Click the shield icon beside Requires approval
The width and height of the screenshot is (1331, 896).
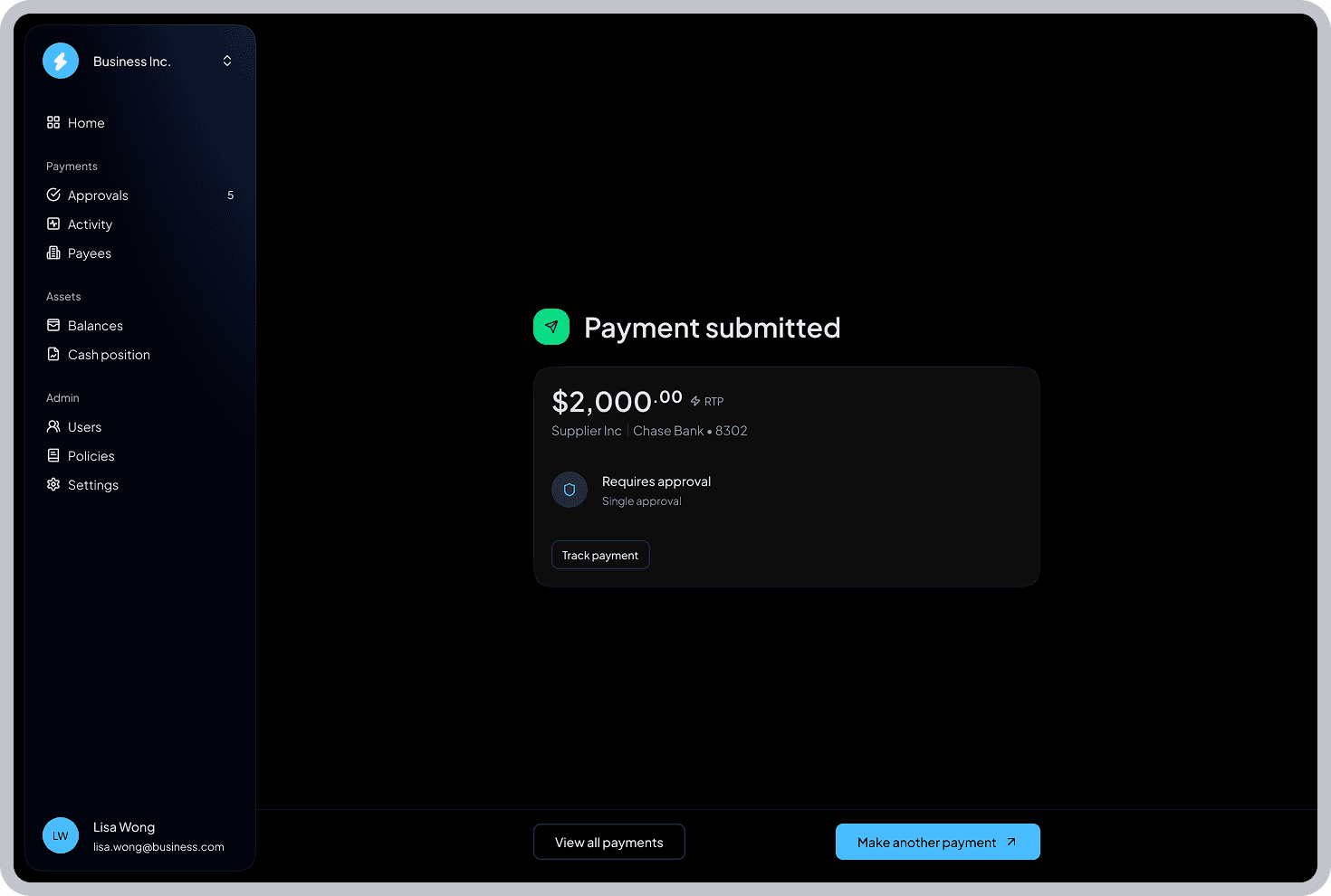[x=570, y=490]
